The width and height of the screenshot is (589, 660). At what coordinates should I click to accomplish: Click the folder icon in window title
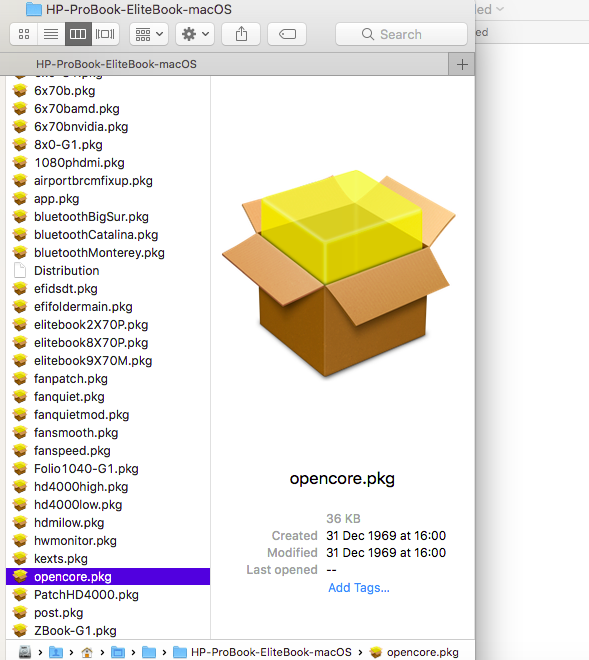pos(34,9)
